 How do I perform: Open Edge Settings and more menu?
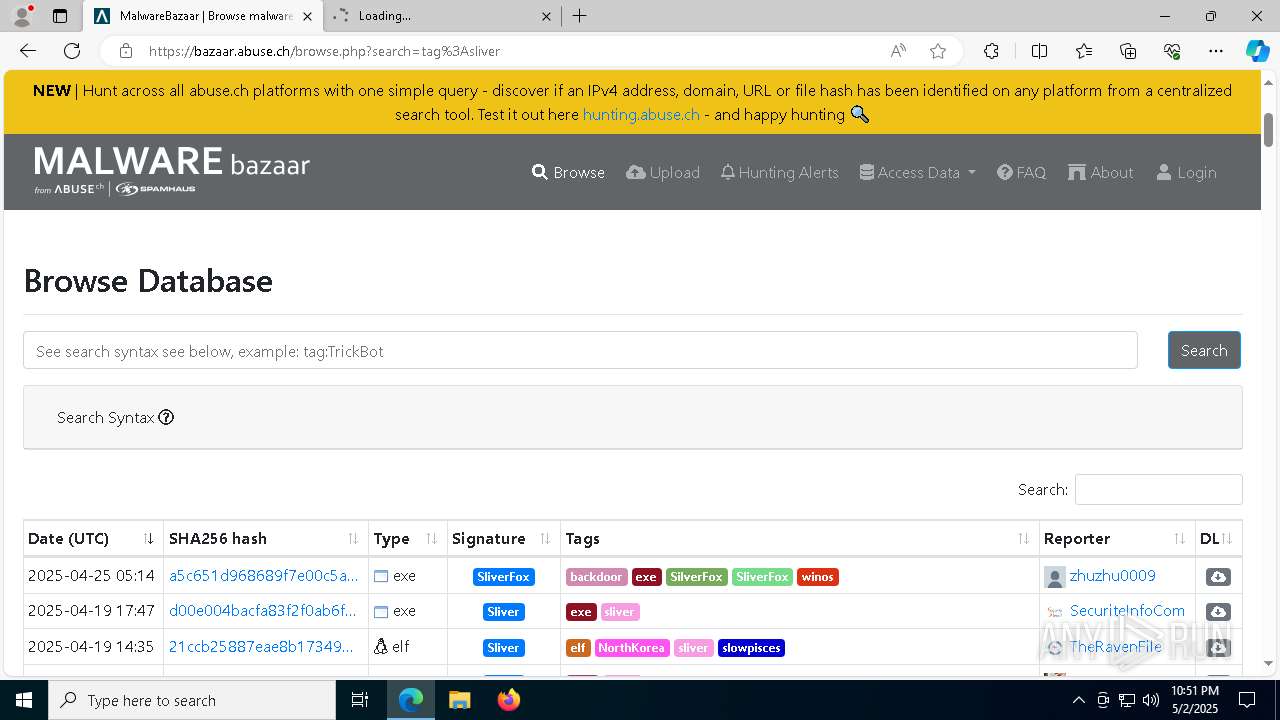click(x=1216, y=51)
